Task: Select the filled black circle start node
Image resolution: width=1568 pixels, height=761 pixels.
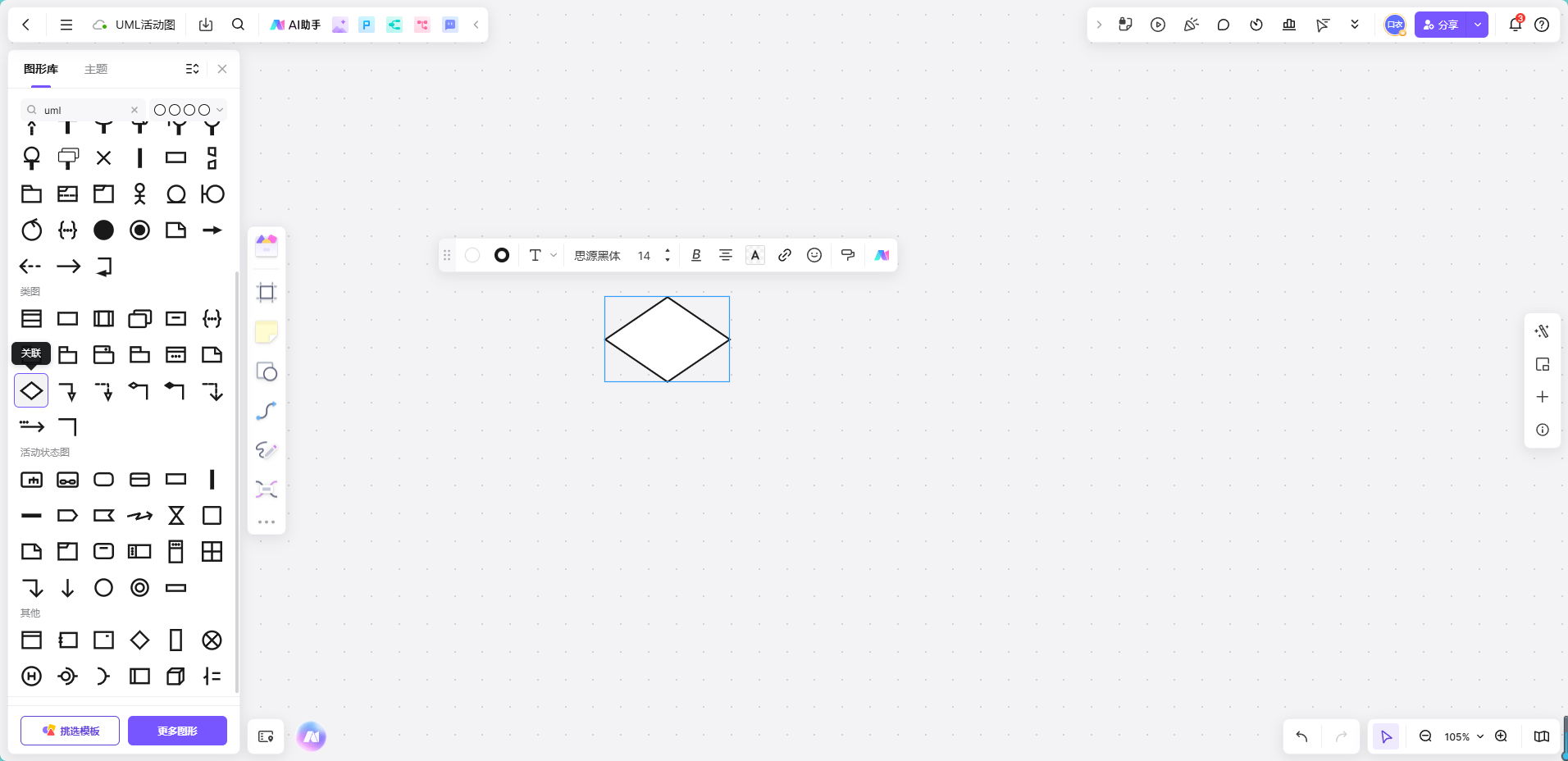Action: point(104,230)
